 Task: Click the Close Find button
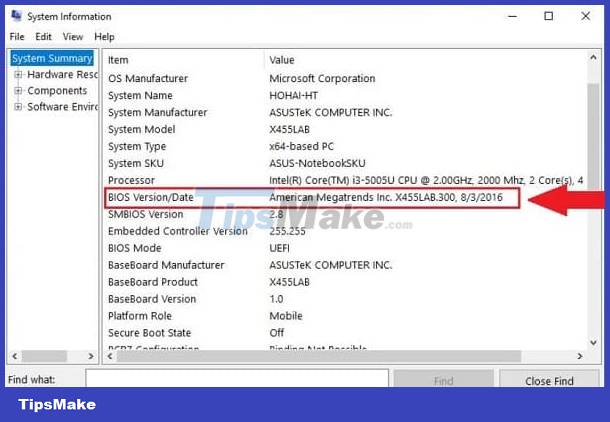pyautogui.click(x=549, y=380)
